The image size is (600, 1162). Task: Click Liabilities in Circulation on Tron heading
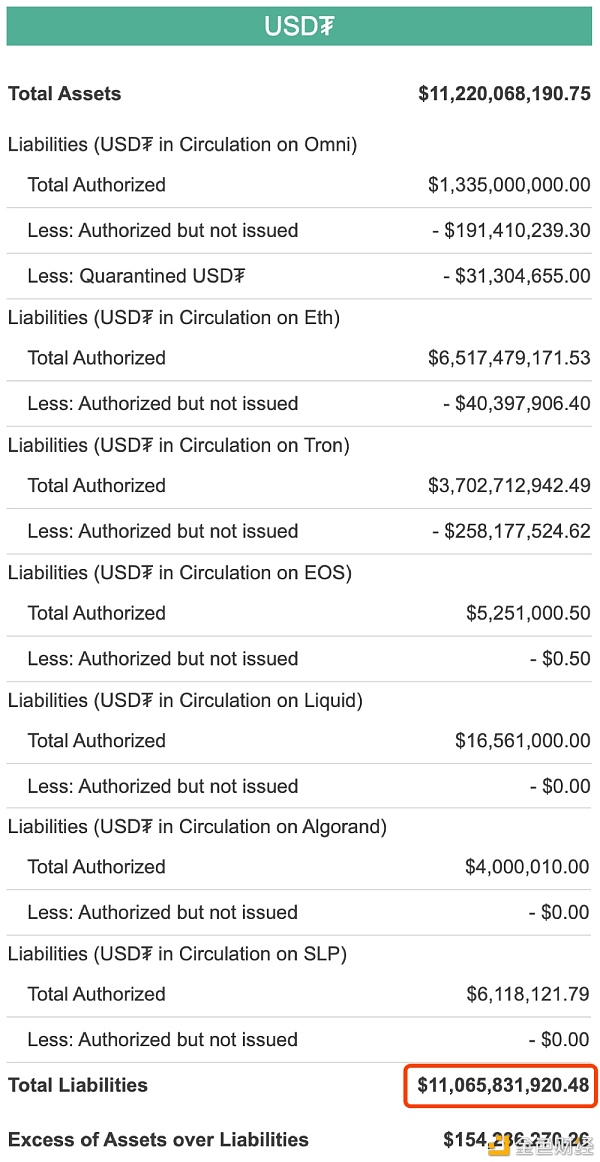click(179, 445)
